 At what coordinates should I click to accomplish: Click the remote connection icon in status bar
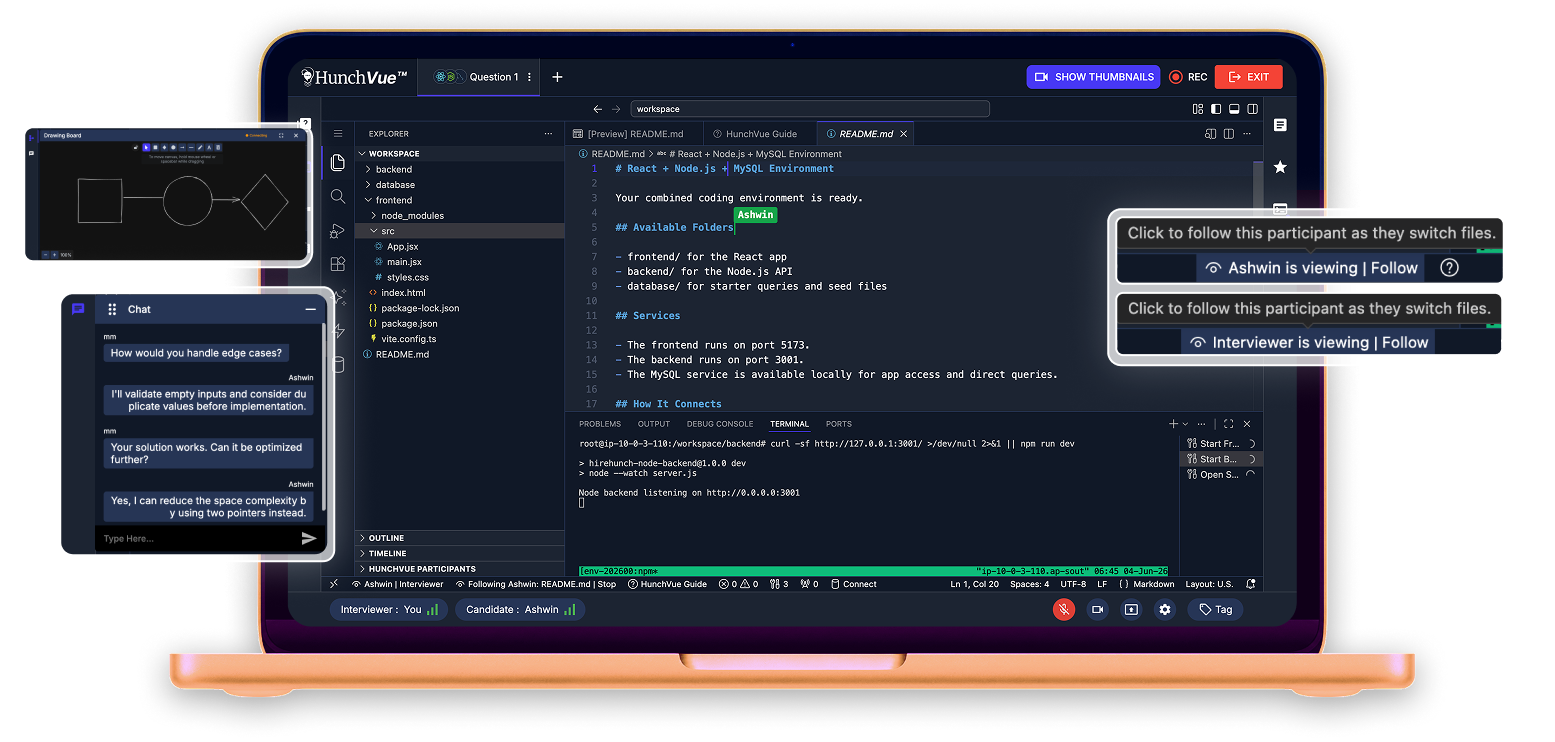334,584
